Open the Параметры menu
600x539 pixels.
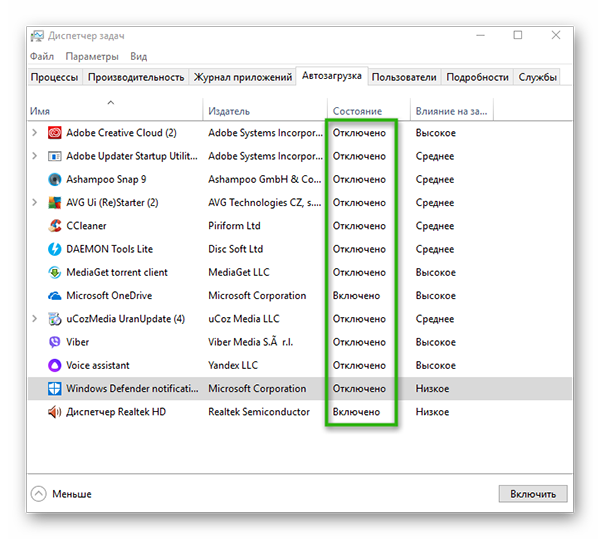coord(93,57)
